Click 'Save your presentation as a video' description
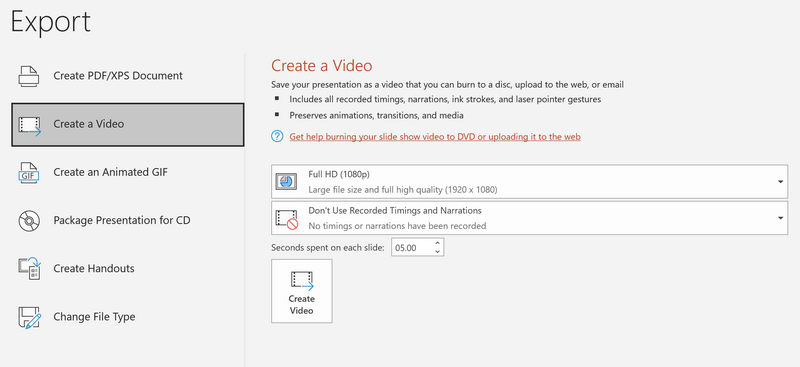Image resolution: width=800 pixels, height=367 pixels. [x=447, y=85]
